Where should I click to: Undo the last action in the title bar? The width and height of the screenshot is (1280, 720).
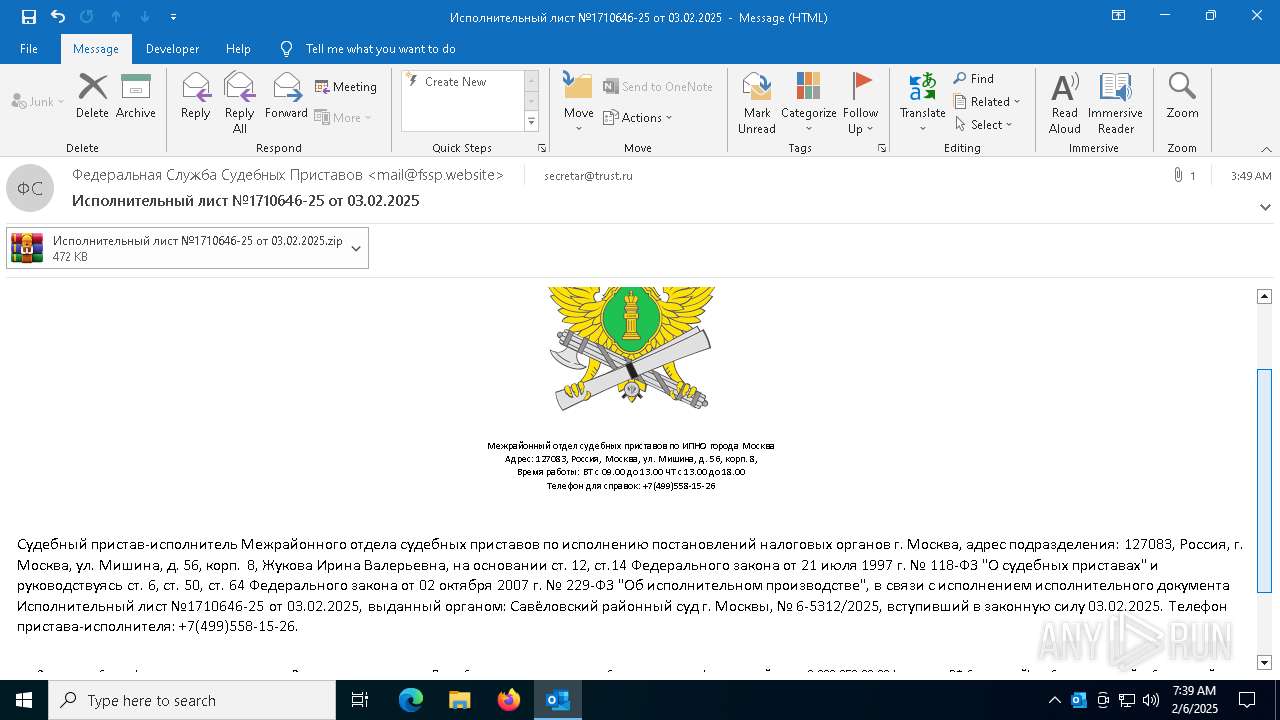point(58,16)
